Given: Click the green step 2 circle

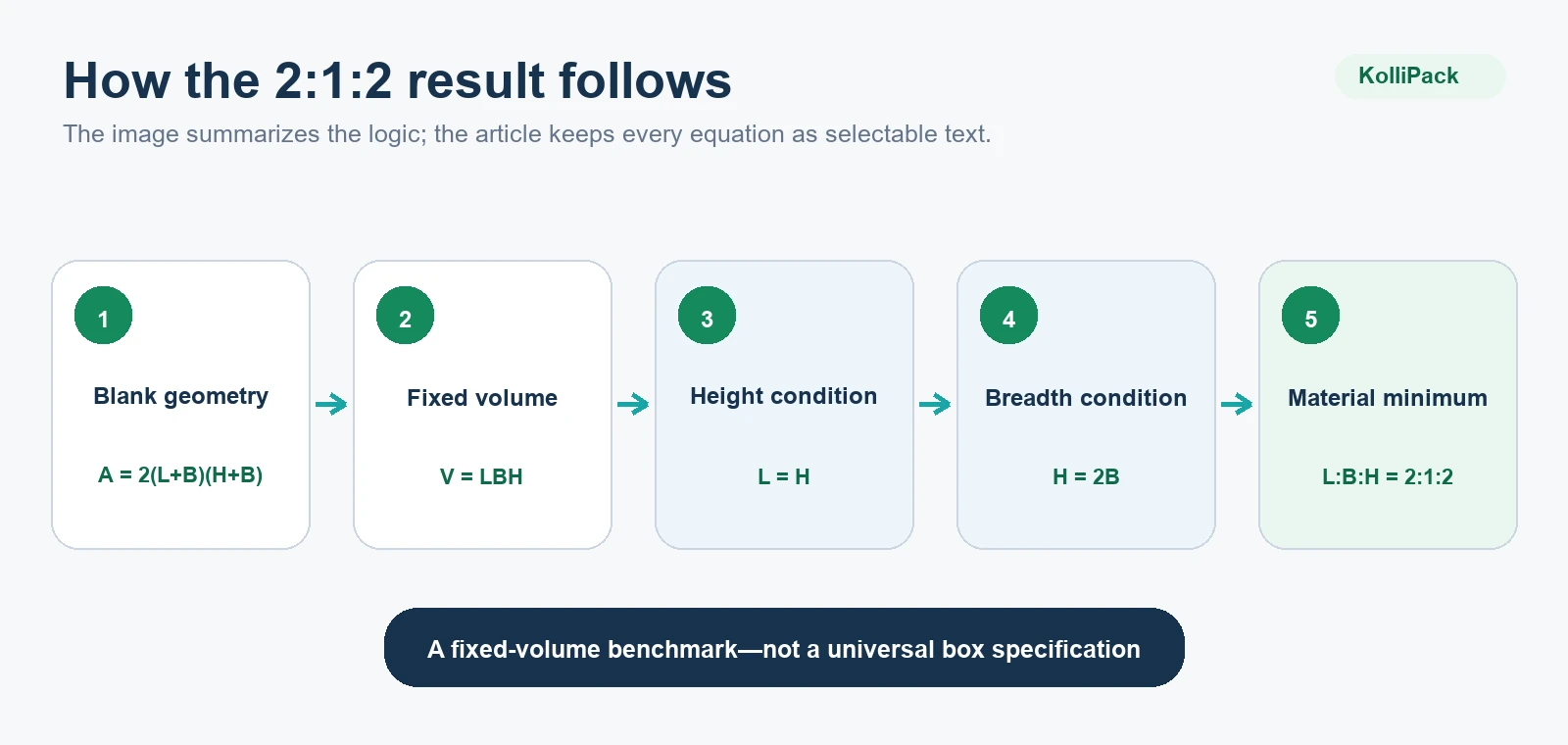Looking at the screenshot, I should click(x=405, y=316).
